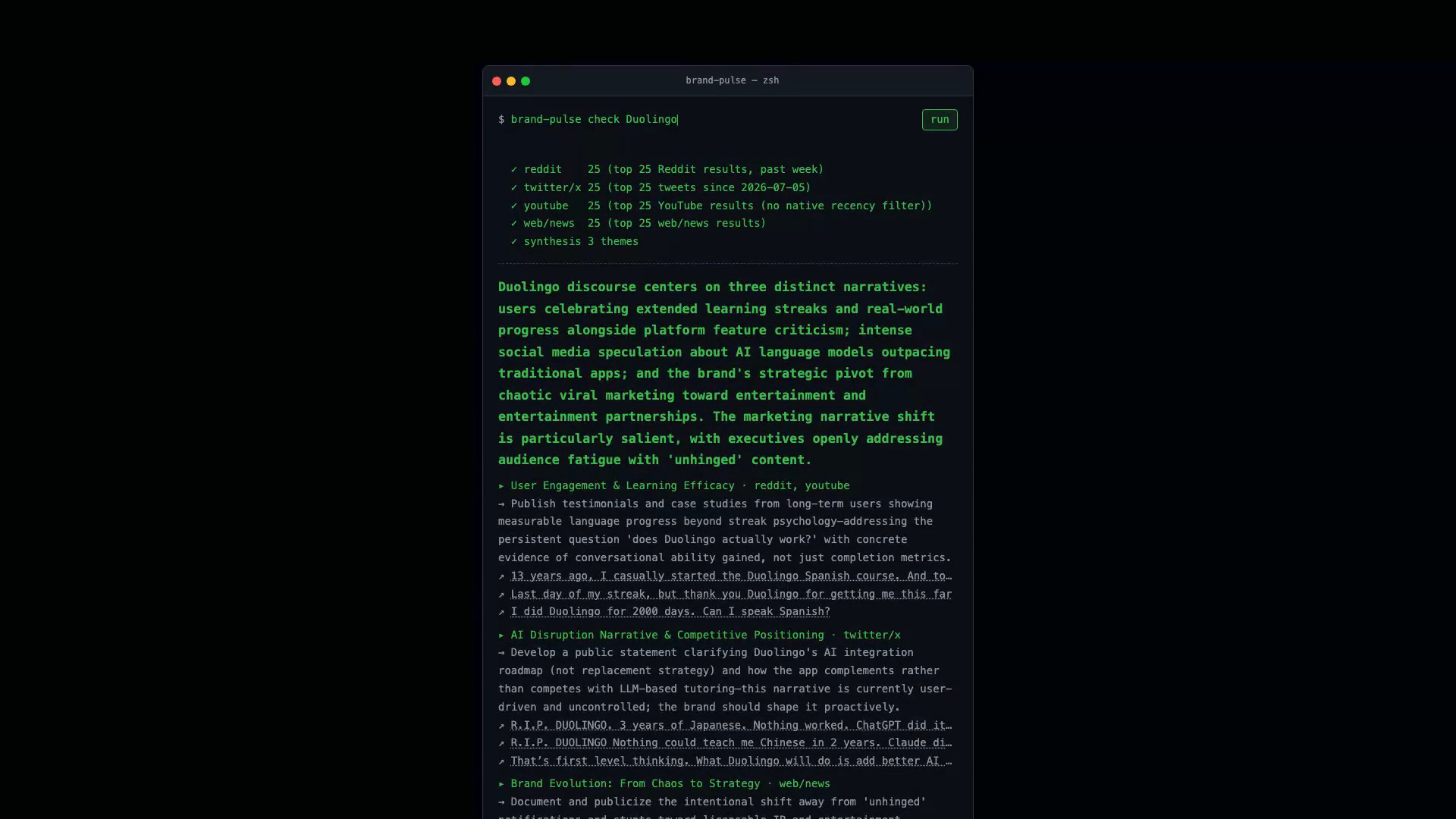Click the green run button

[x=940, y=120]
